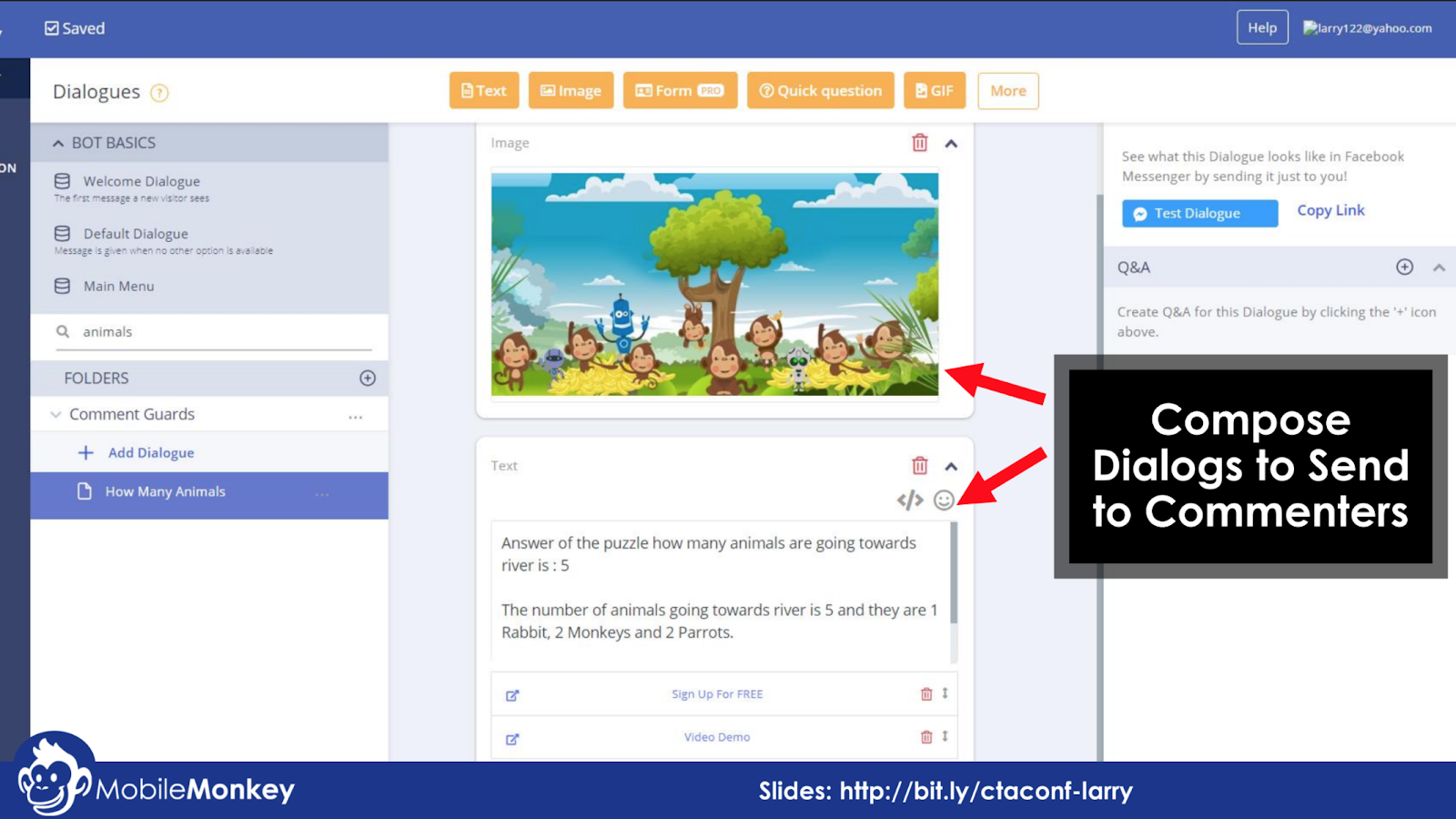
Task: Click the FOLDERS heading
Action: coord(96,379)
